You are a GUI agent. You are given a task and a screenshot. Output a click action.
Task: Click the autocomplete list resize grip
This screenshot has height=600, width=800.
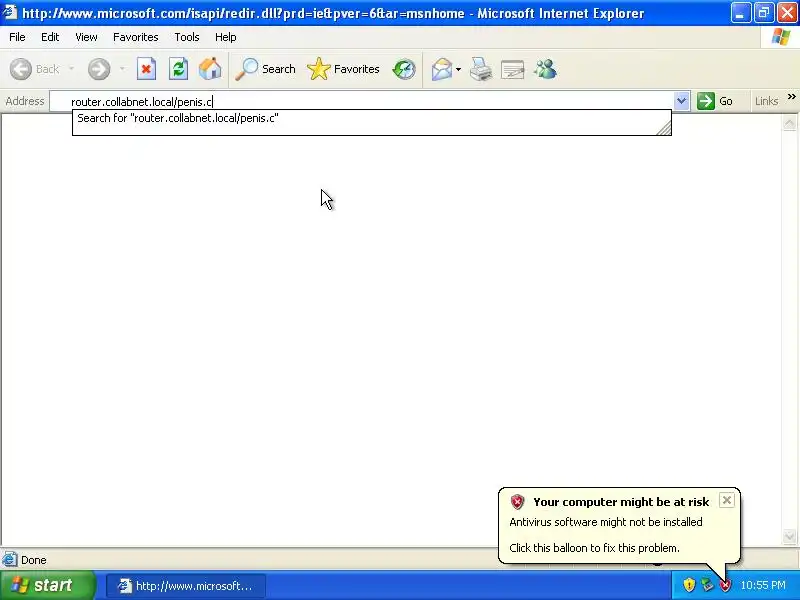click(x=664, y=128)
